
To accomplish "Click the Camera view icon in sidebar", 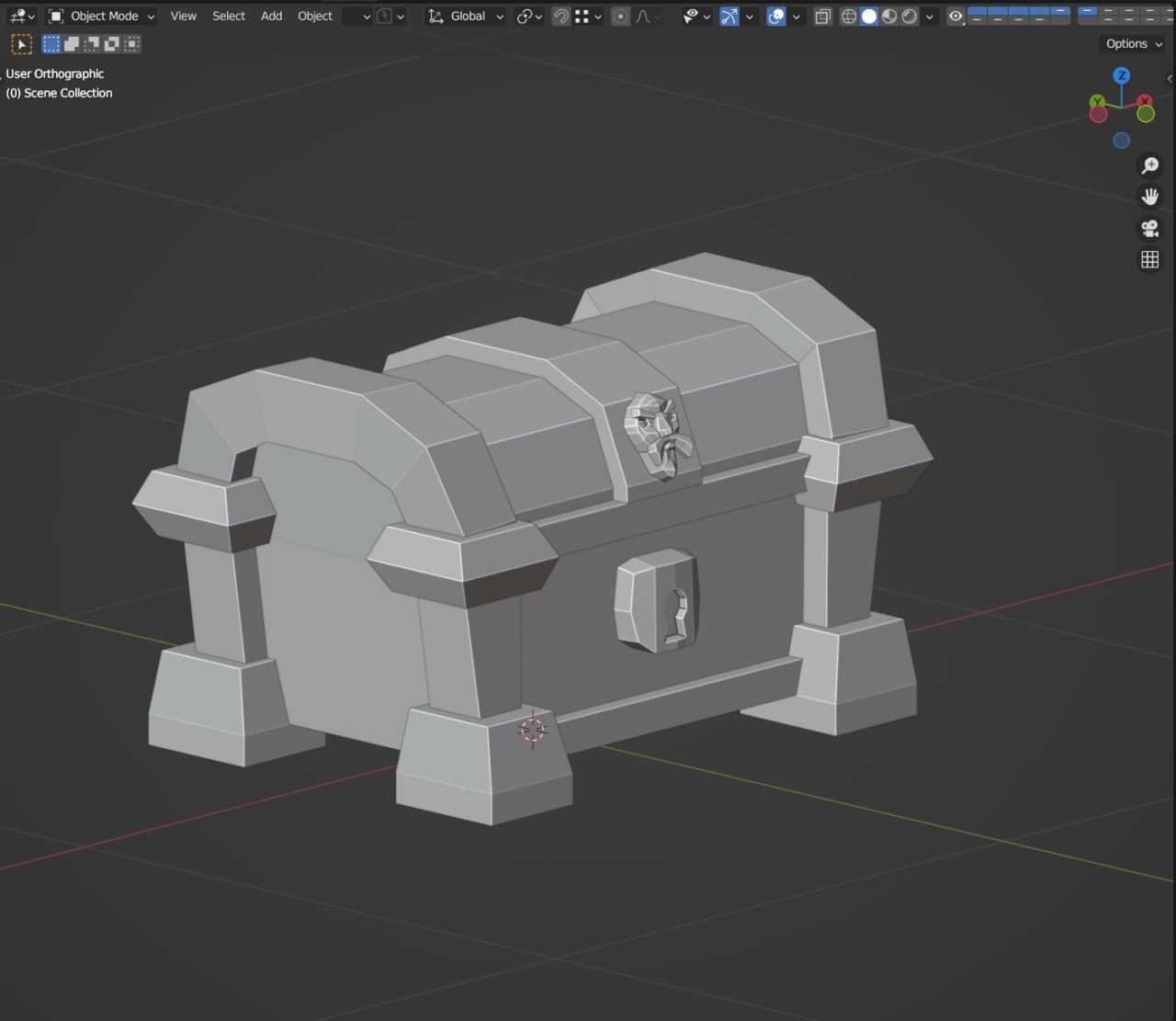I will point(1149,228).
